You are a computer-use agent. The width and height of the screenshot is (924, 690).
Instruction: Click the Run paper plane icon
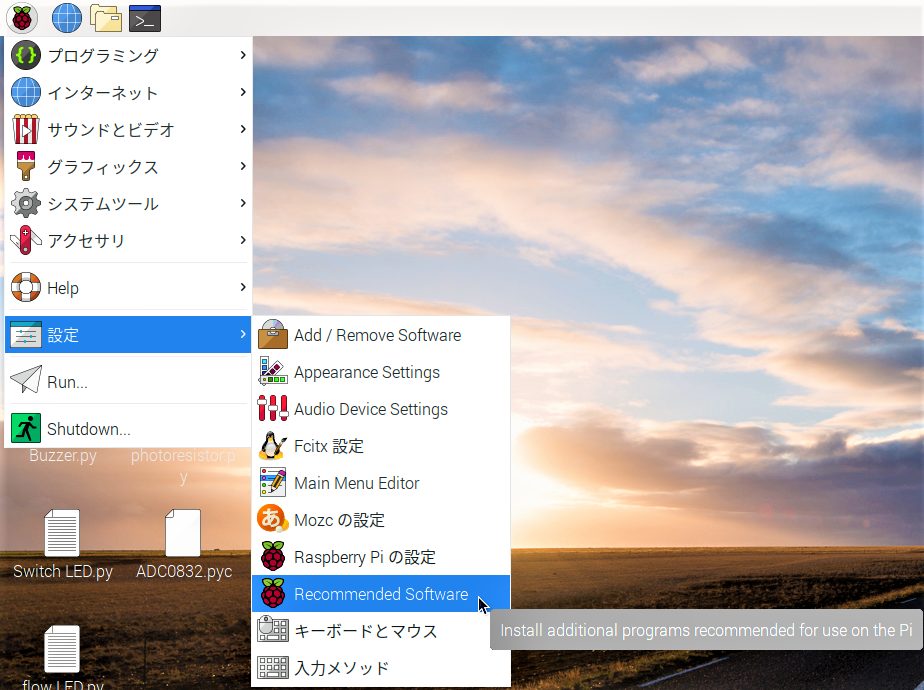tap(25, 380)
